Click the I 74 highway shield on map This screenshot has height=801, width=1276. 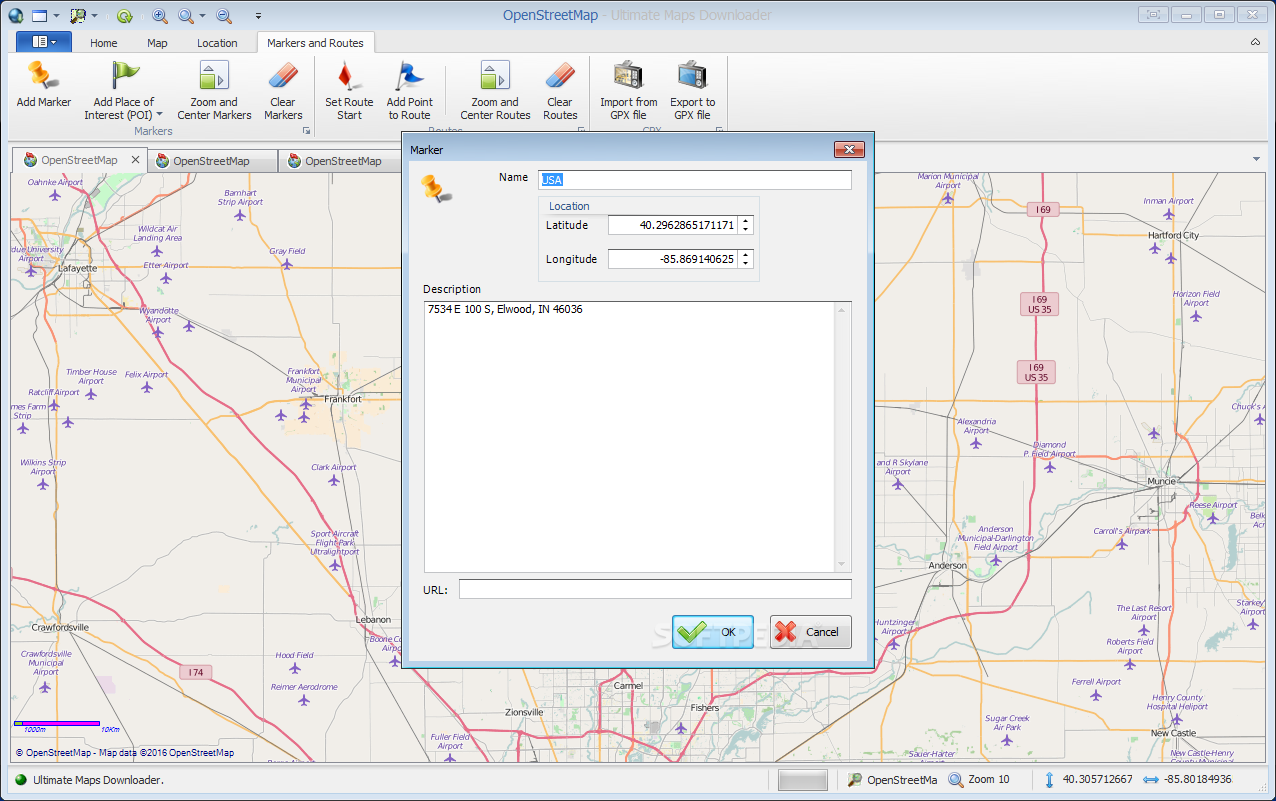(196, 672)
